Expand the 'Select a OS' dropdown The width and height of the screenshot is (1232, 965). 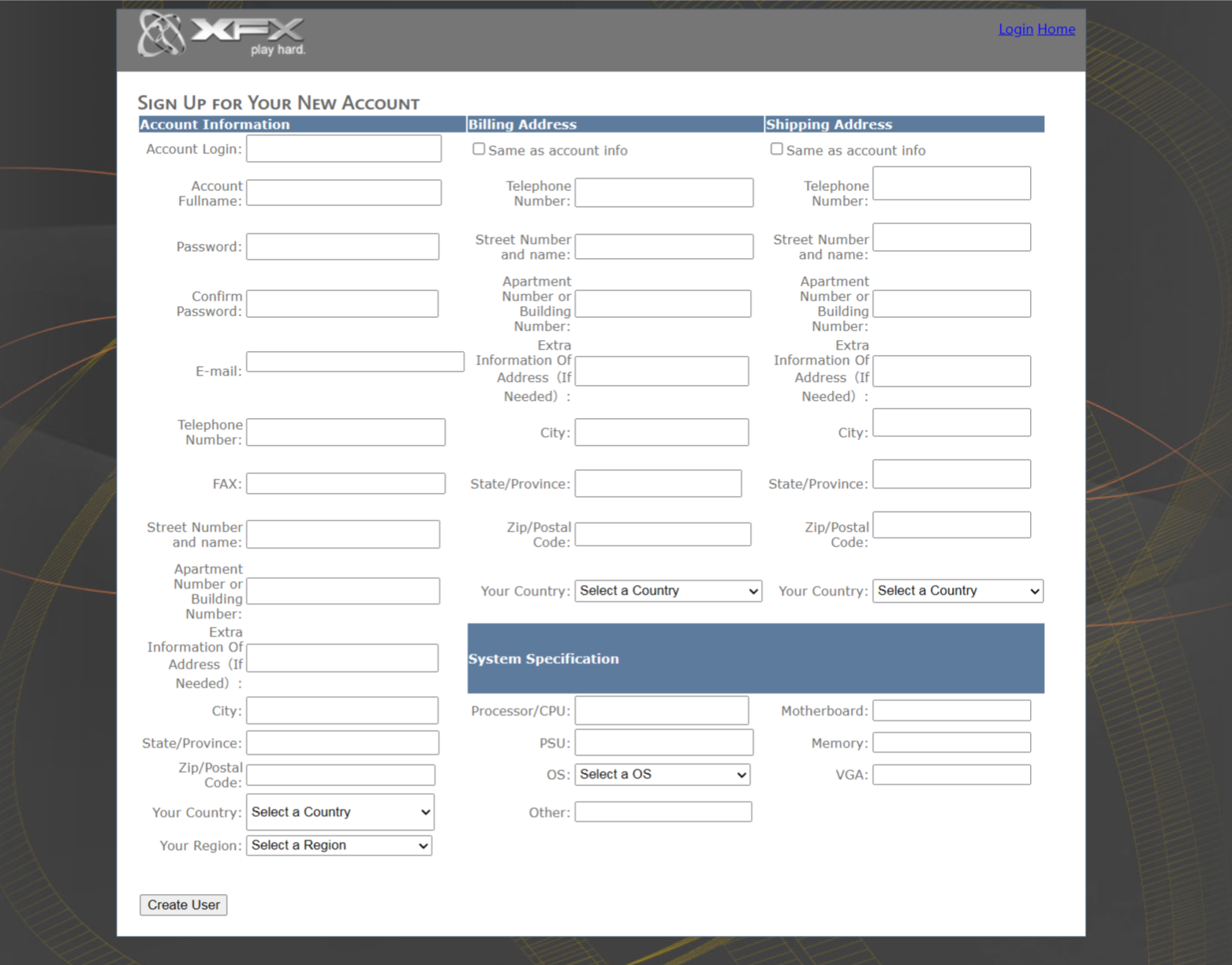[662, 775]
